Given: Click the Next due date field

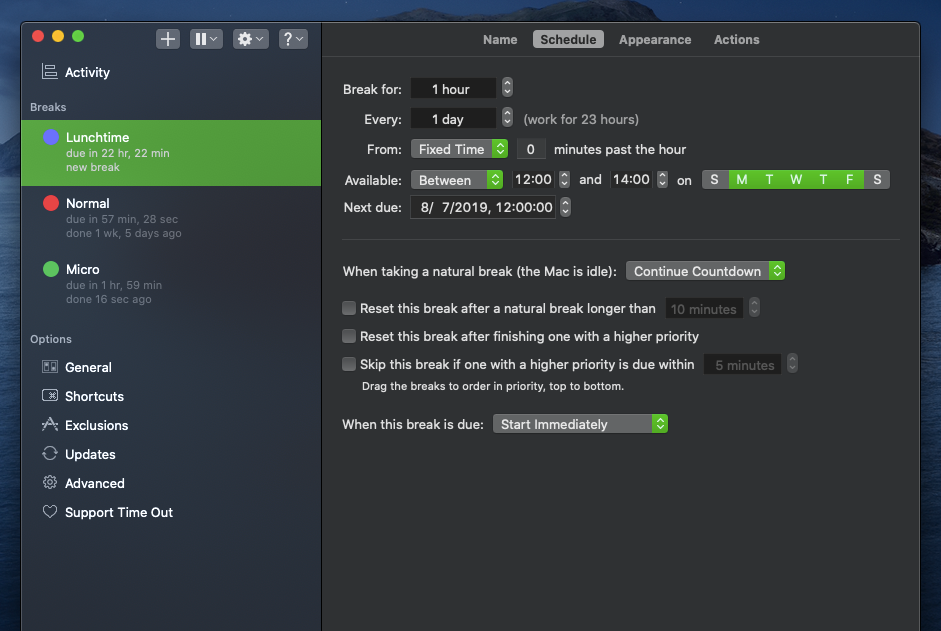Looking at the screenshot, I should point(483,207).
